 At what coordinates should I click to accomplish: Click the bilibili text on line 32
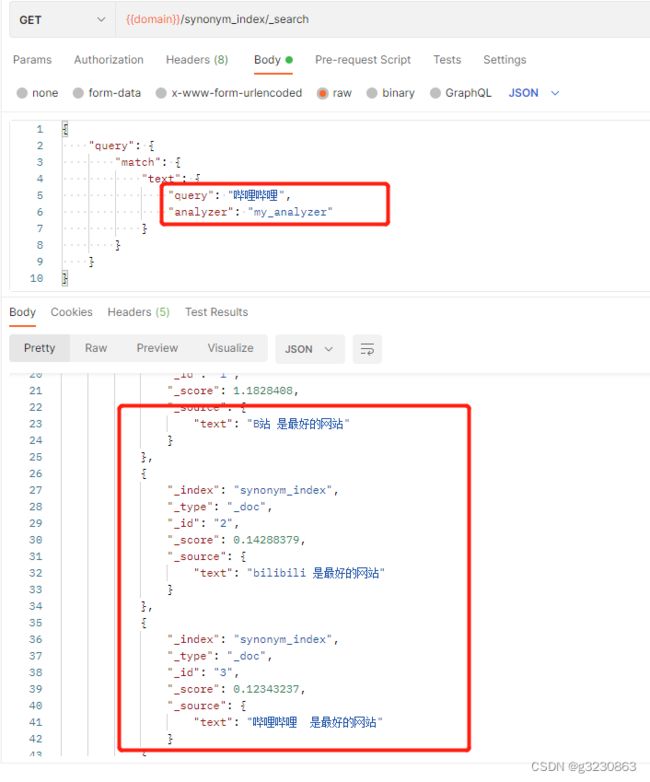tap(316, 573)
